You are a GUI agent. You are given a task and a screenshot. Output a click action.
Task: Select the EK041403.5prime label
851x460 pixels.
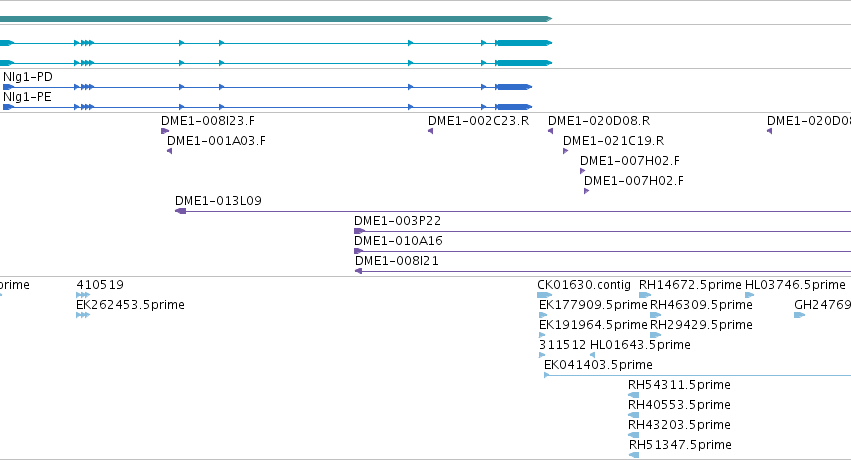(x=598, y=365)
